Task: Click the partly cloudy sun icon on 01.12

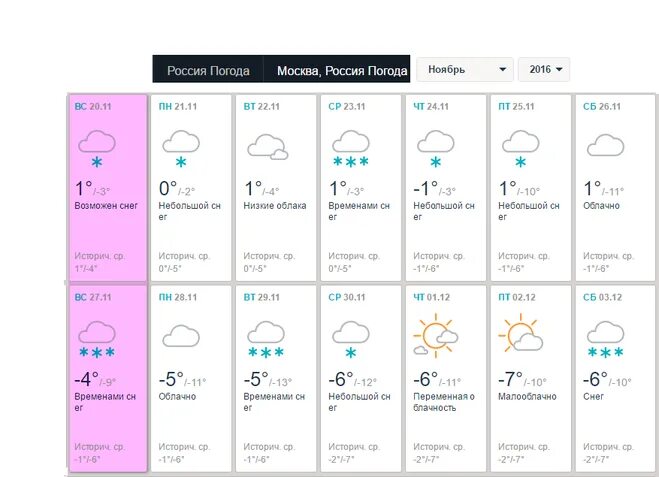Action: point(436,335)
